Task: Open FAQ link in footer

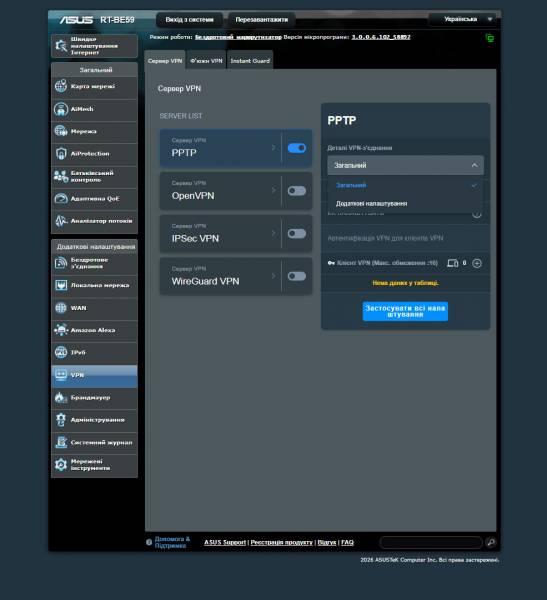Action: 347,542
